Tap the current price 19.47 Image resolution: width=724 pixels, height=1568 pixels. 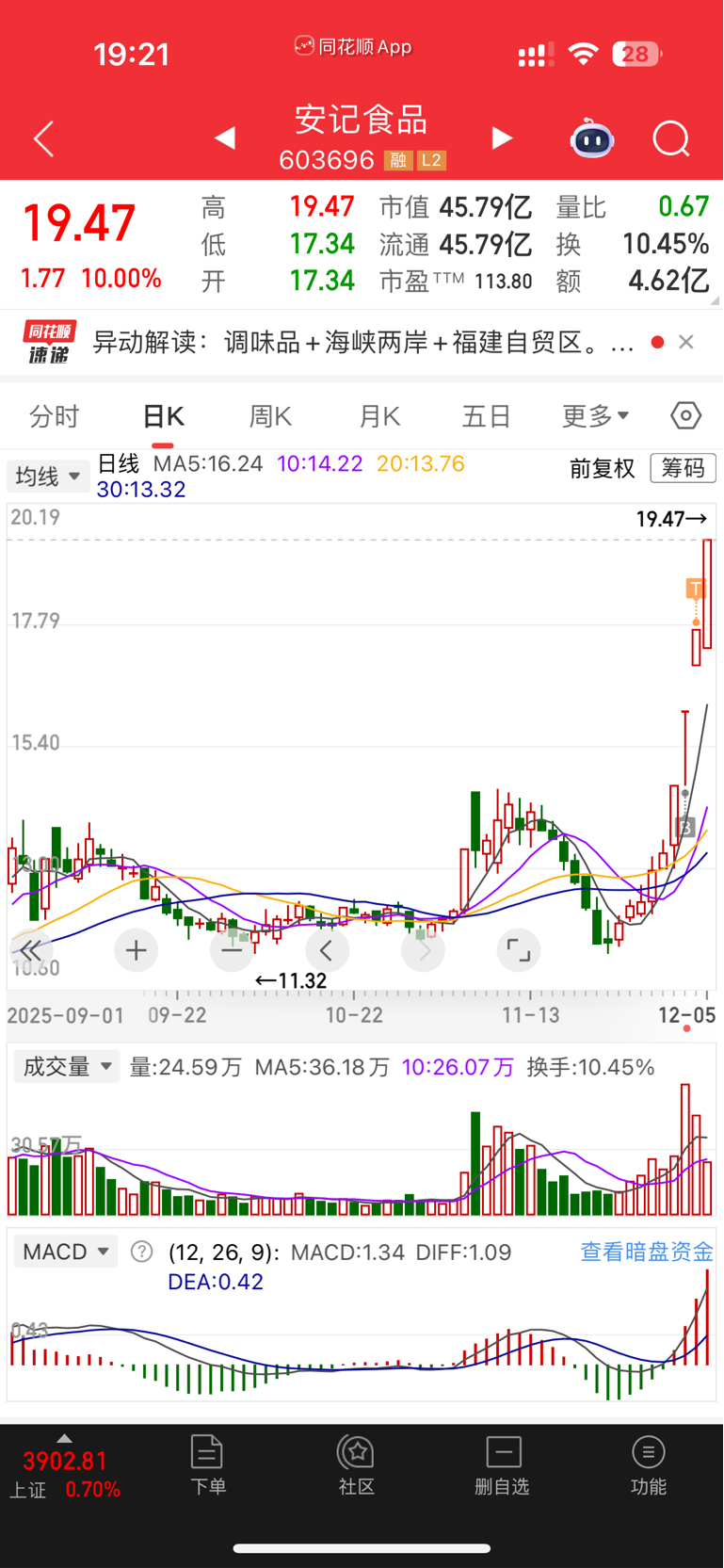(x=79, y=224)
